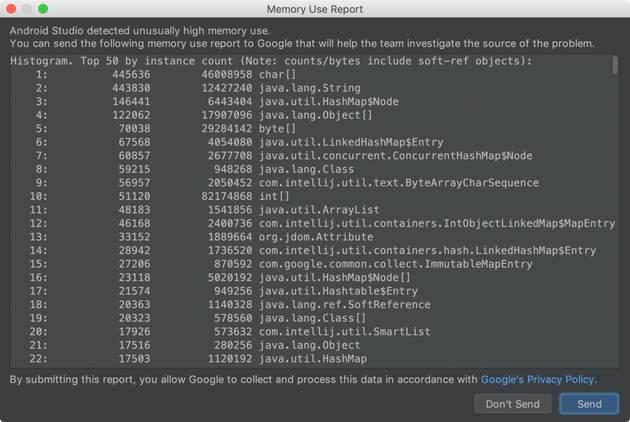Image resolution: width=630 pixels, height=422 pixels.
Task: Click the Histogram header line
Action: [271, 61]
